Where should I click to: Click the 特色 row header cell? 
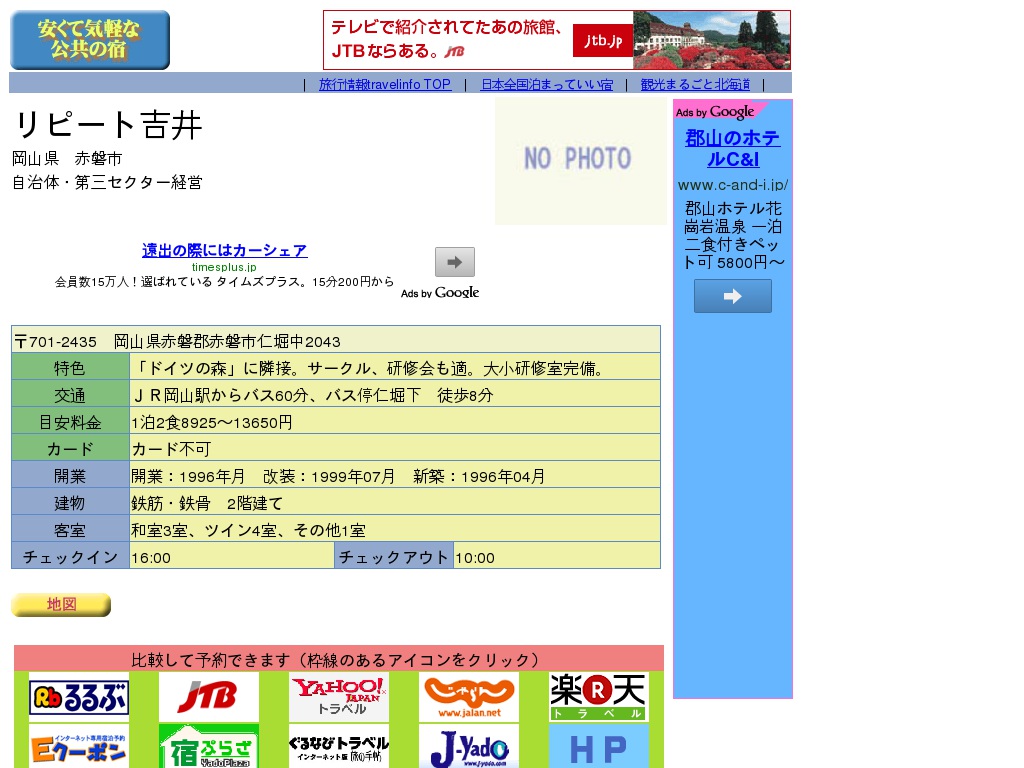coord(71,367)
